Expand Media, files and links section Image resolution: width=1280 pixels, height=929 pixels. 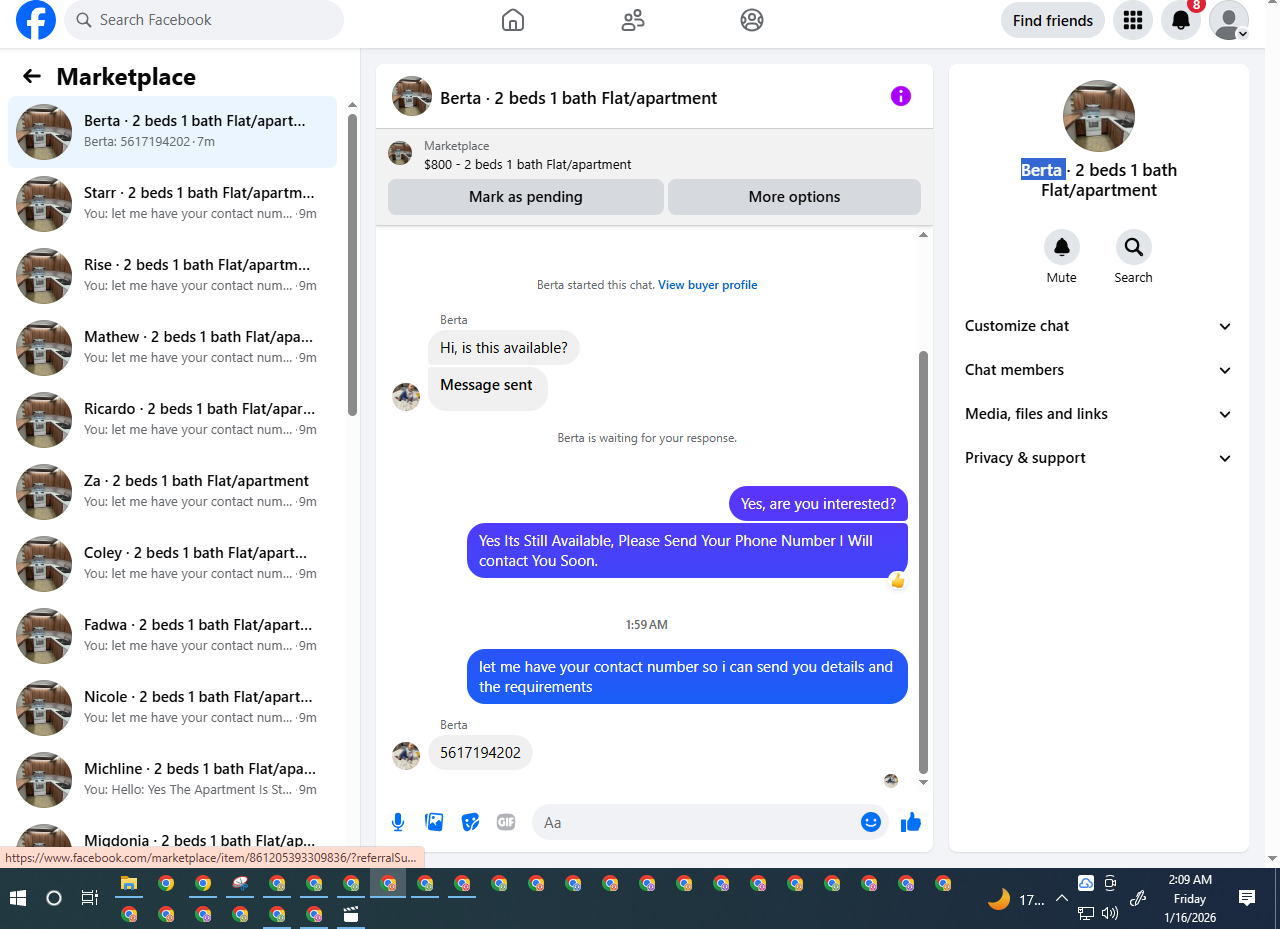click(1099, 414)
